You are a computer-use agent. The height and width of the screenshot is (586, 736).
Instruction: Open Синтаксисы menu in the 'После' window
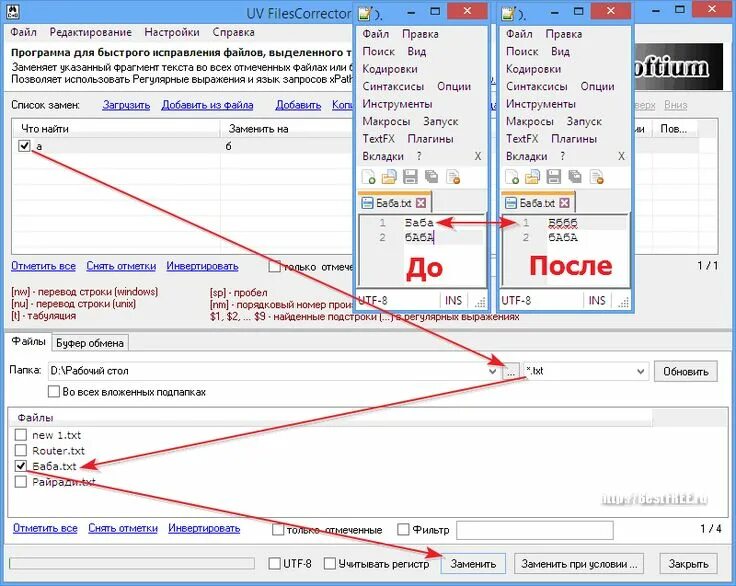536,86
